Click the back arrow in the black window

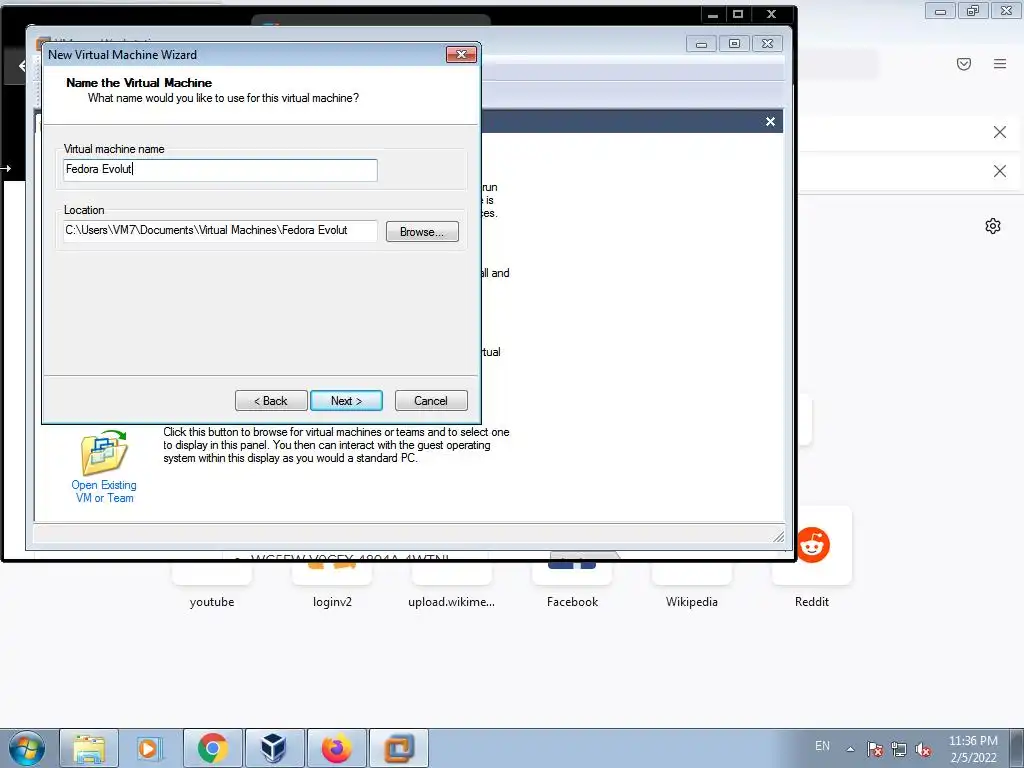(x=22, y=66)
